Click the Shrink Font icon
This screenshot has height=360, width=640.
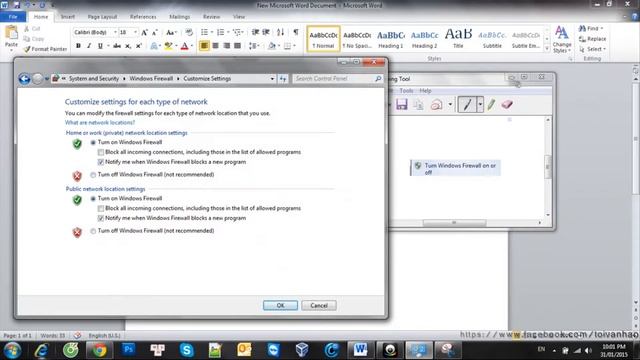[155, 32]
